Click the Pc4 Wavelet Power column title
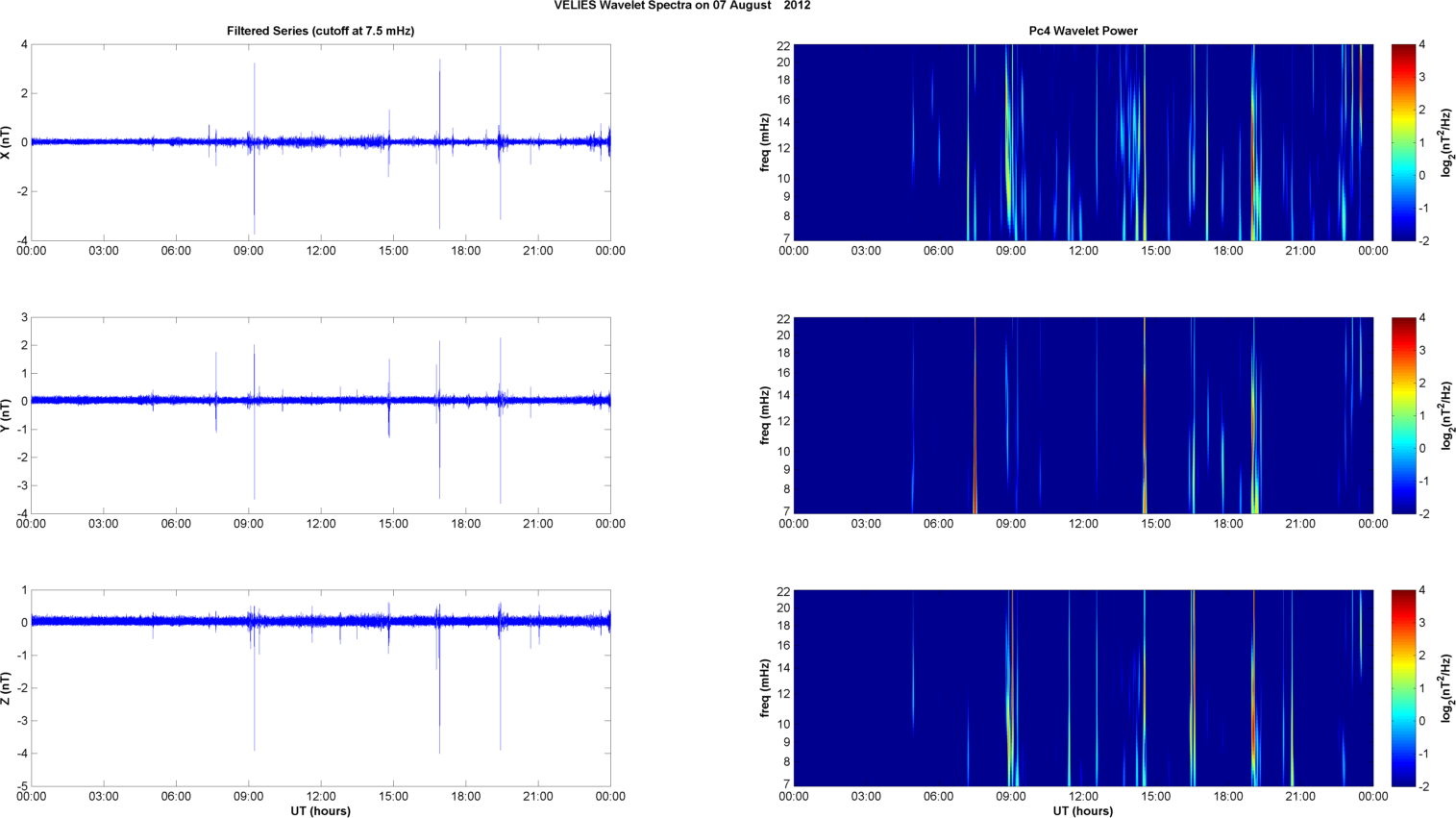The height and width of the screenshot is (818, 1456). pyautogui.click(x=1082, y=31)
